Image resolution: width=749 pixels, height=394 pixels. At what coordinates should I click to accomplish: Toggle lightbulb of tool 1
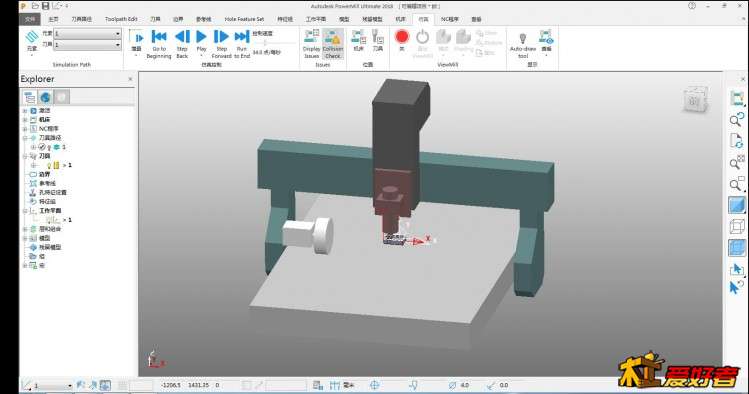tap(49, 165)
